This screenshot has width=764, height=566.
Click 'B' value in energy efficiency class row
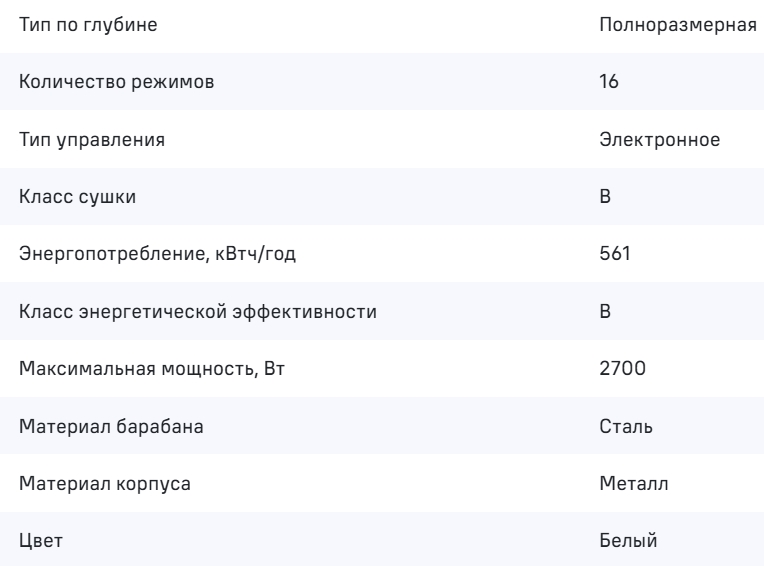605,313
